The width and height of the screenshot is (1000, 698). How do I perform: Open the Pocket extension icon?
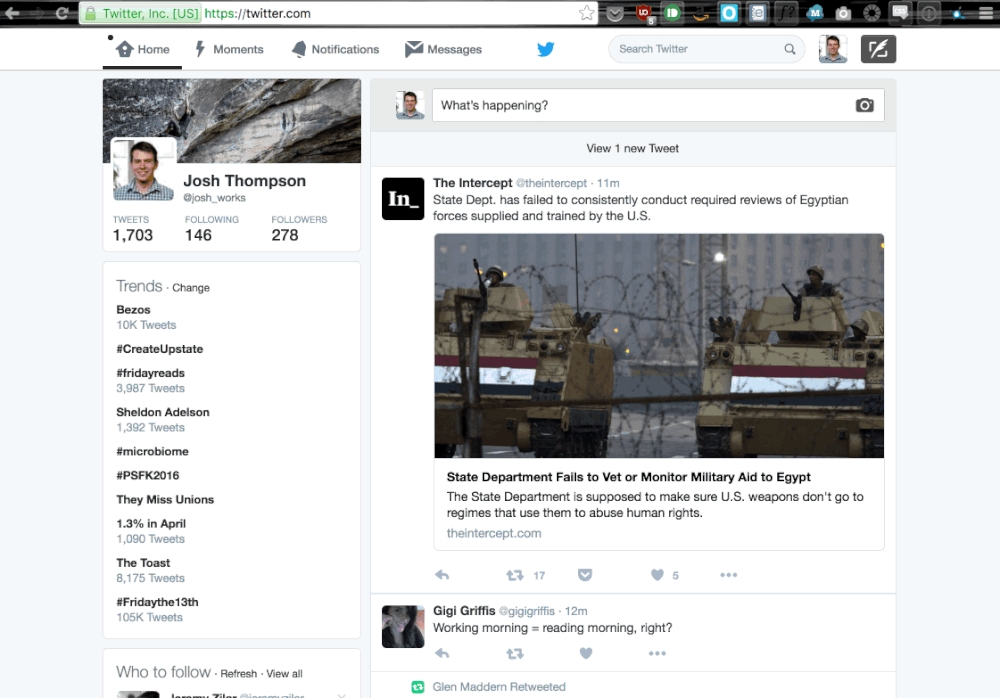pyautogui.click(x=615, y=13)
